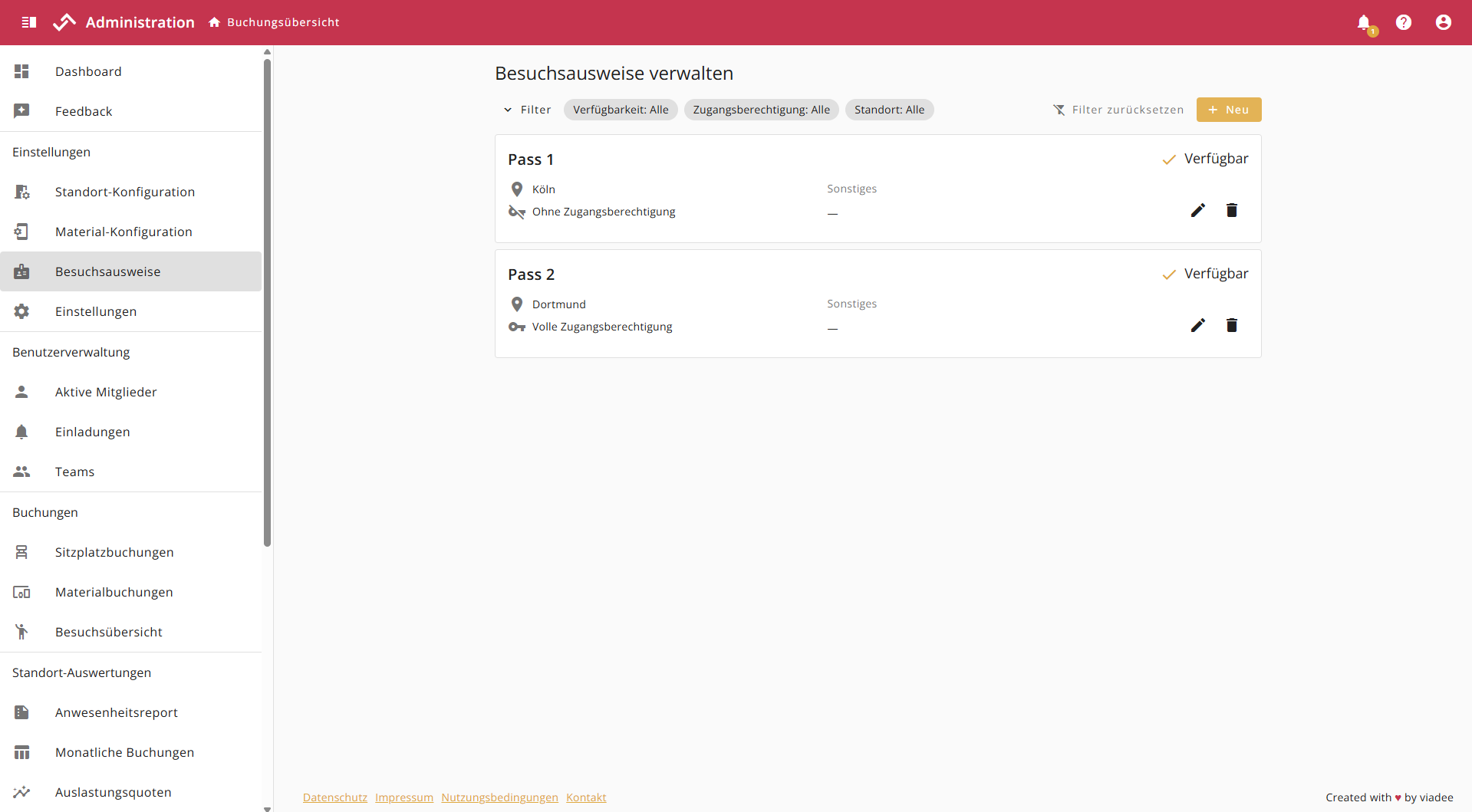This screenshot has width=1472, height=812.
Task: Click the Buchungsübersicht home icon
Action: click(215, 22)
